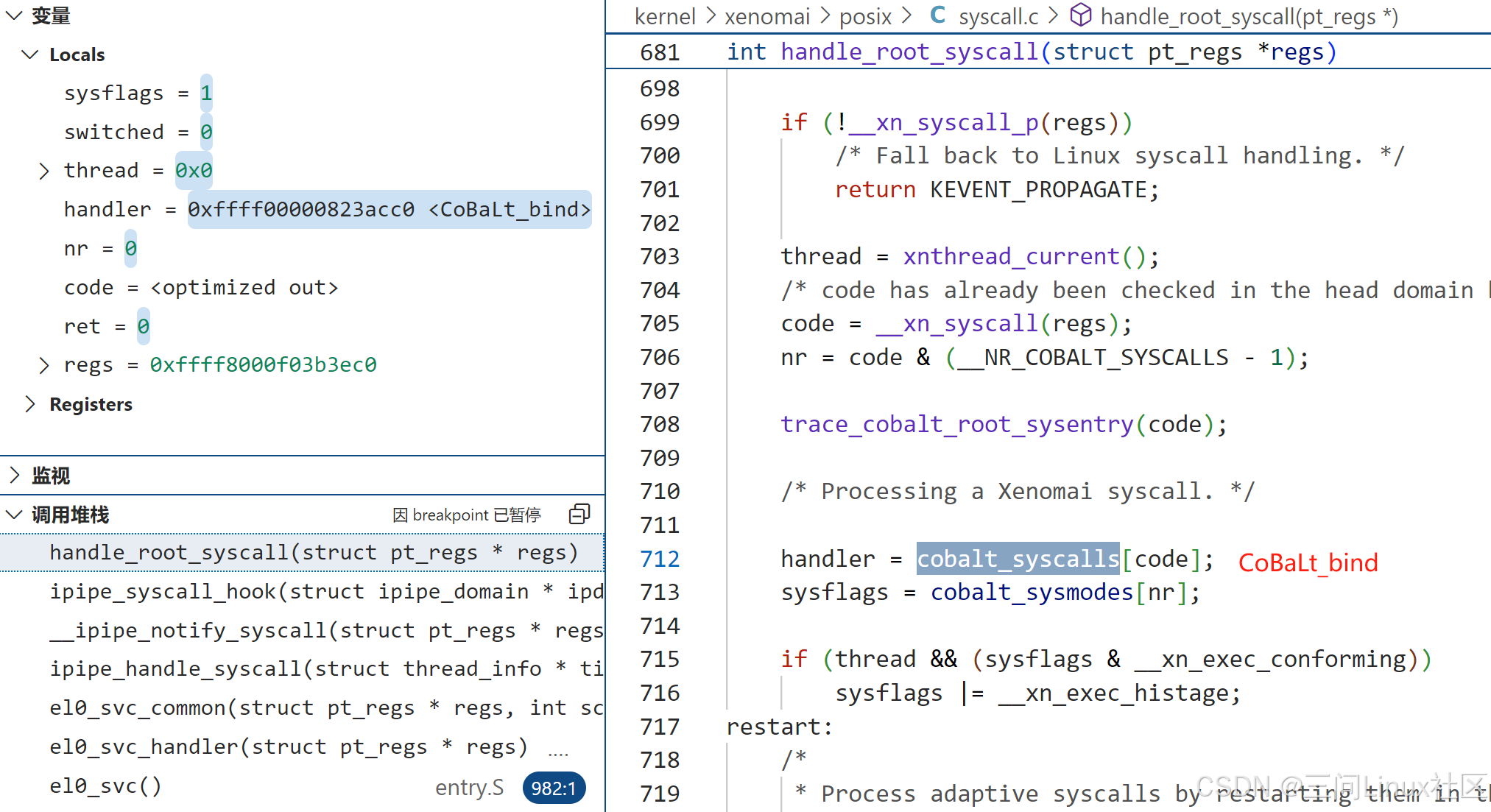Click posix breadcrumb segment
The height and width of the screenshot is (812, 1491).
point(865,16)
